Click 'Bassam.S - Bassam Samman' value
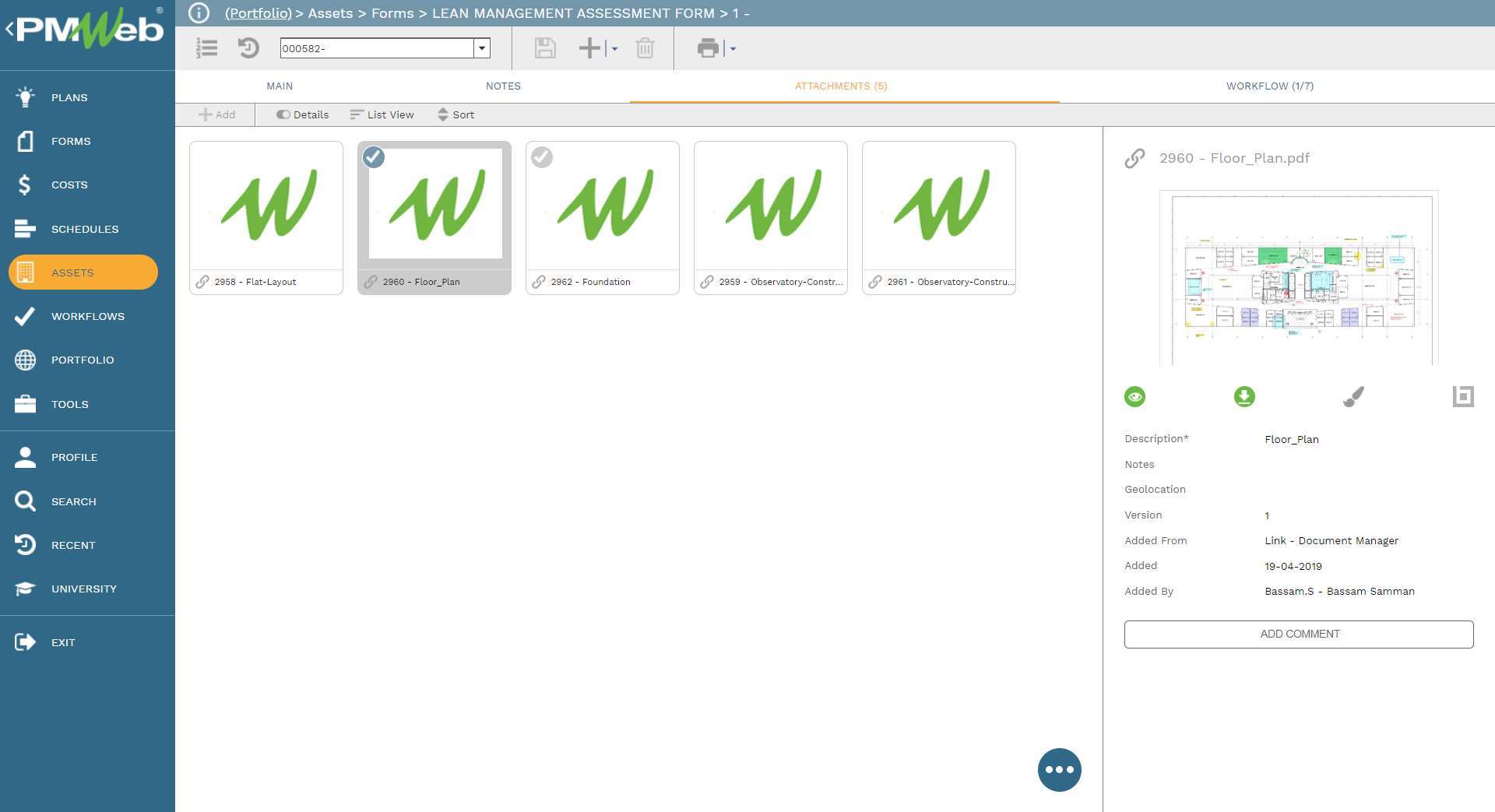 1339,591
